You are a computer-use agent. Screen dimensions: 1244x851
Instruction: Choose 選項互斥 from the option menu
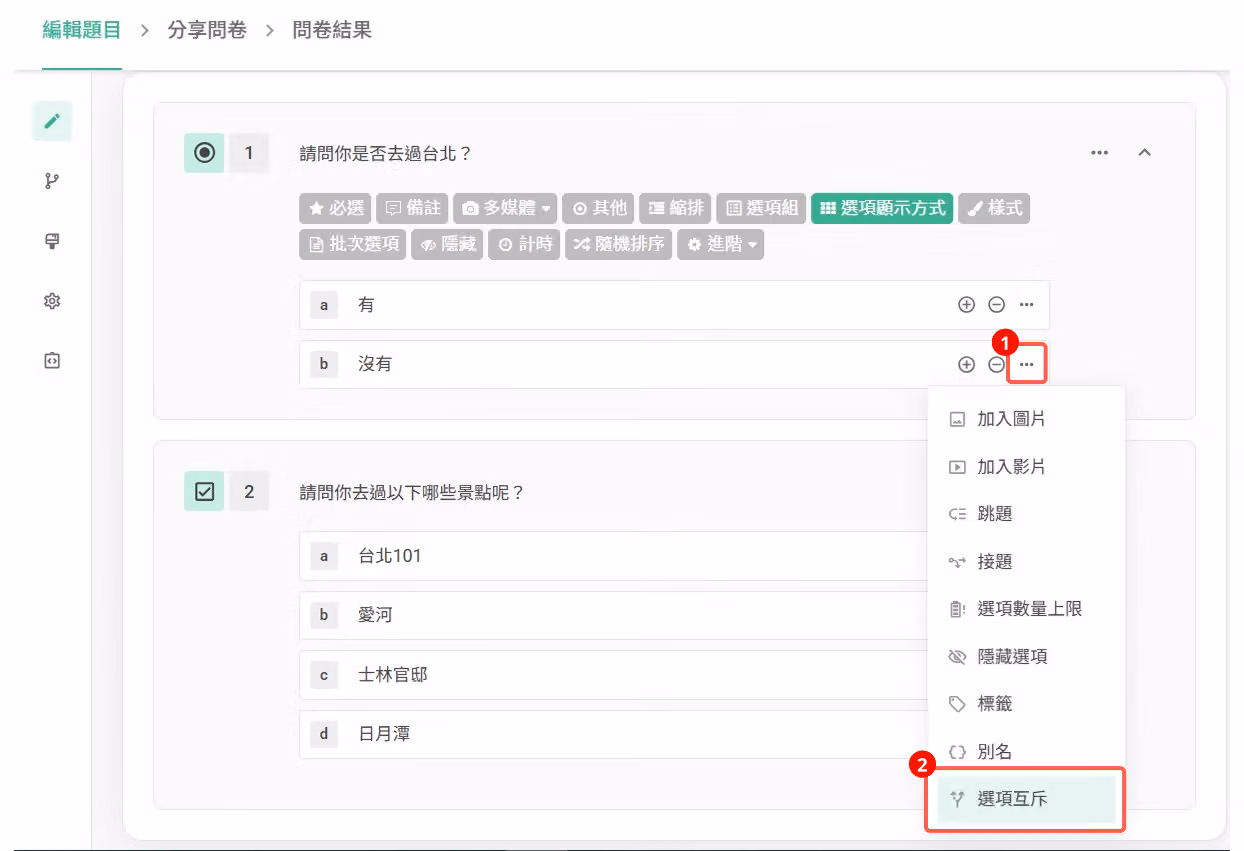[1026, 799]
